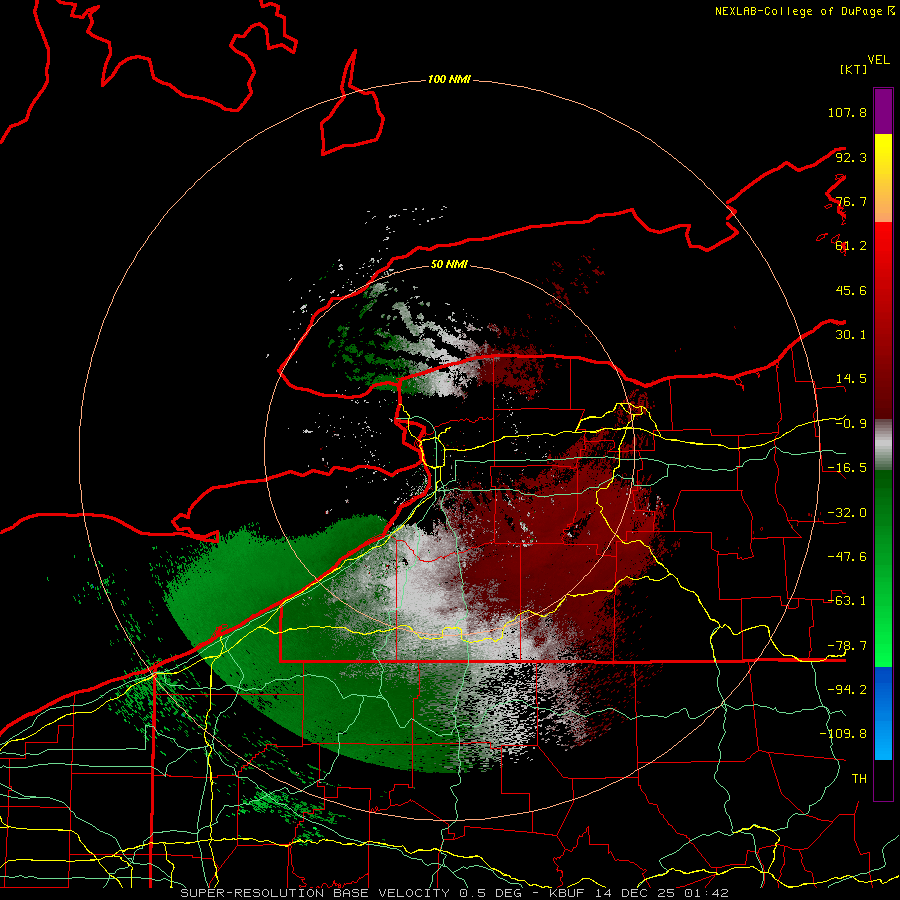
Task: Click the -0.9 velocity scale value
Action: coord(851,424)
